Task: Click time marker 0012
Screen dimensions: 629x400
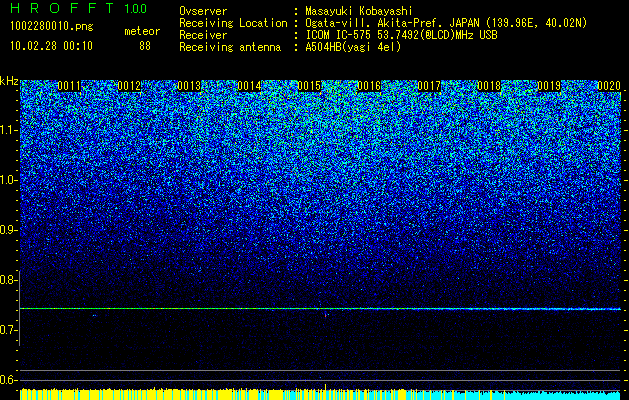Action: [129, 86]
